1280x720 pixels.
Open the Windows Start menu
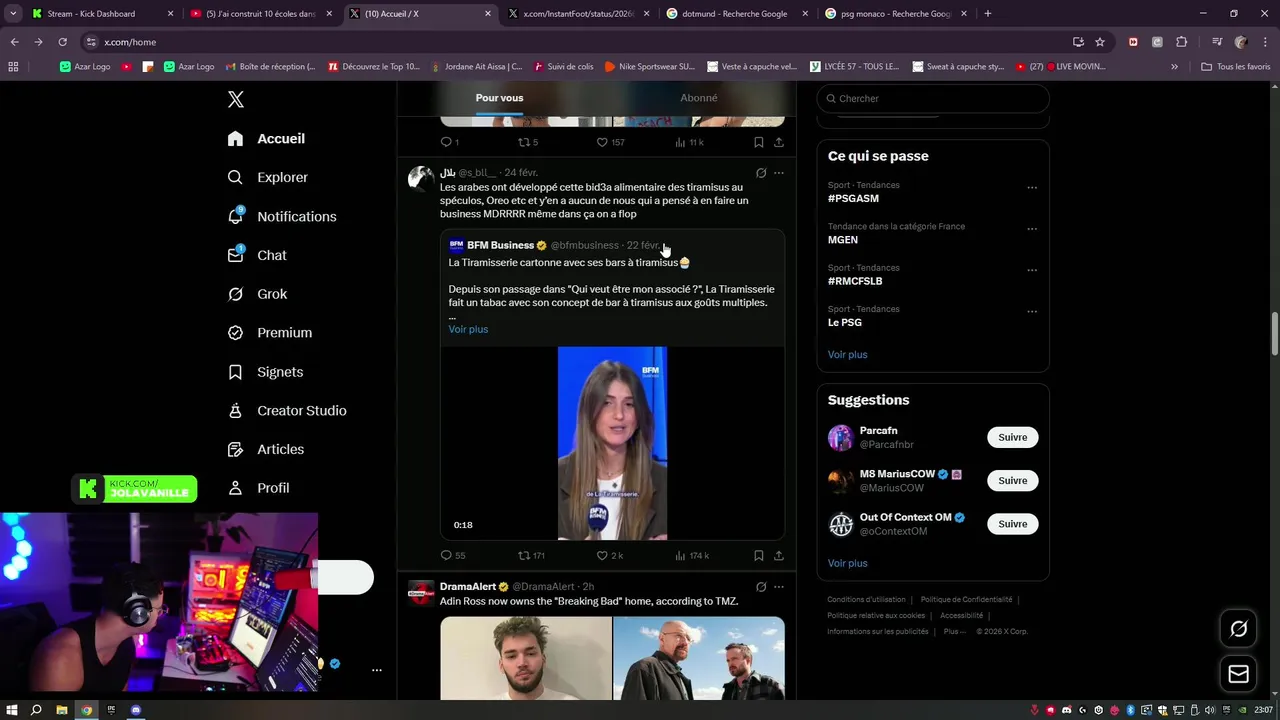[x=11, y=710]
